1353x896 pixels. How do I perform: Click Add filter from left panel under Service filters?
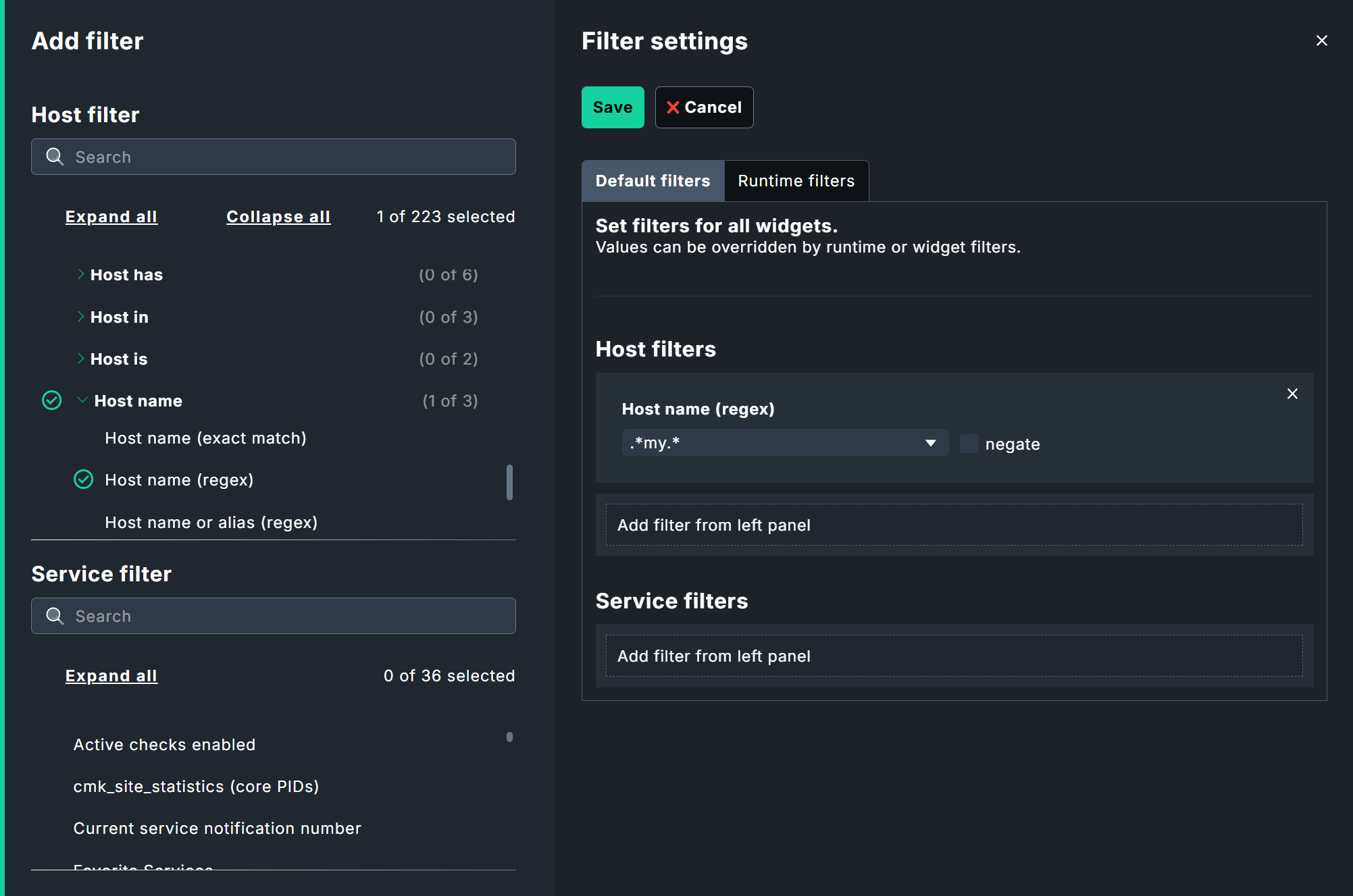pyautogui.click(x=954, y=655)
